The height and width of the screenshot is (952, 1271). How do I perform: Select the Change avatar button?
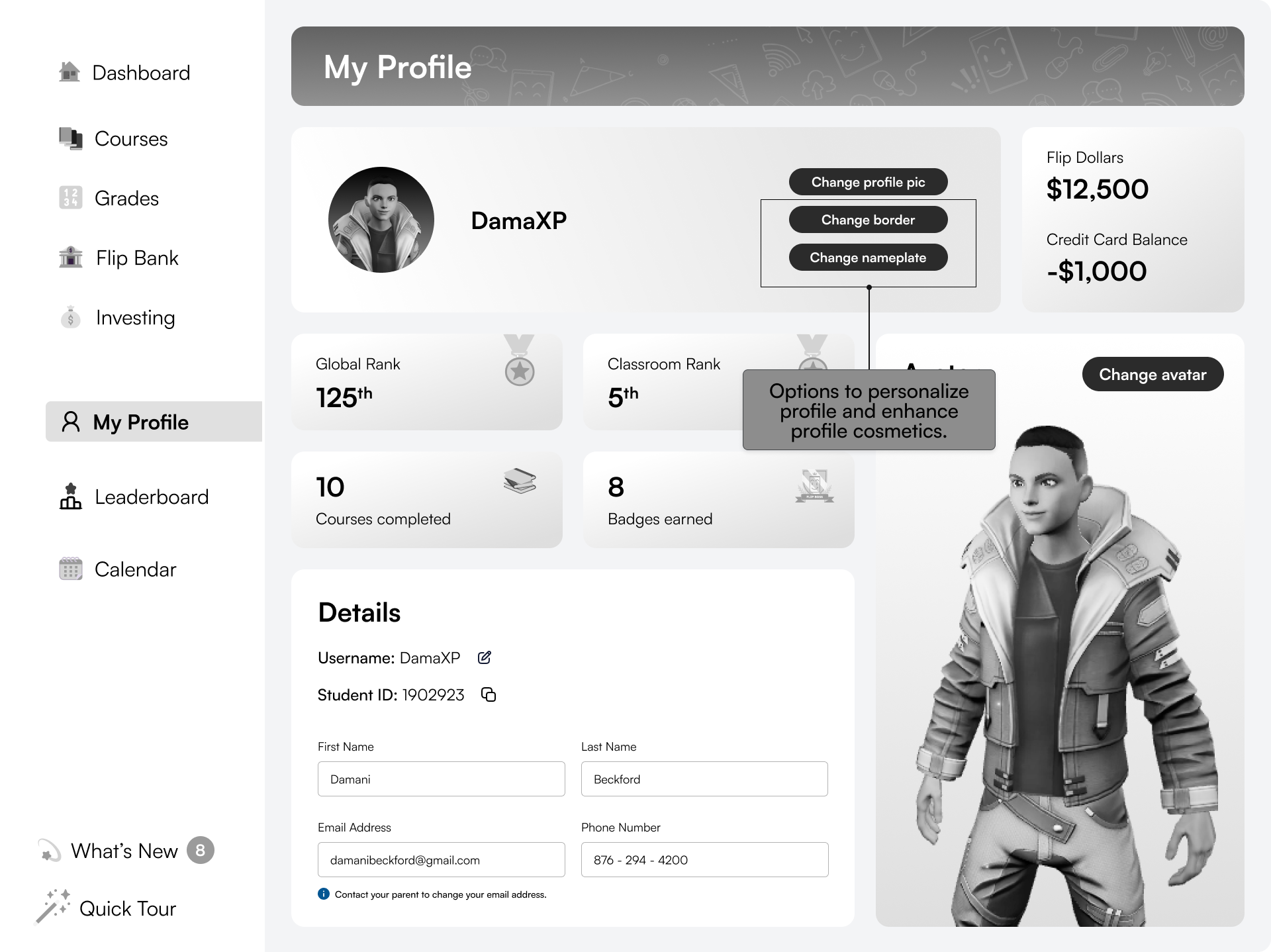1153,374
